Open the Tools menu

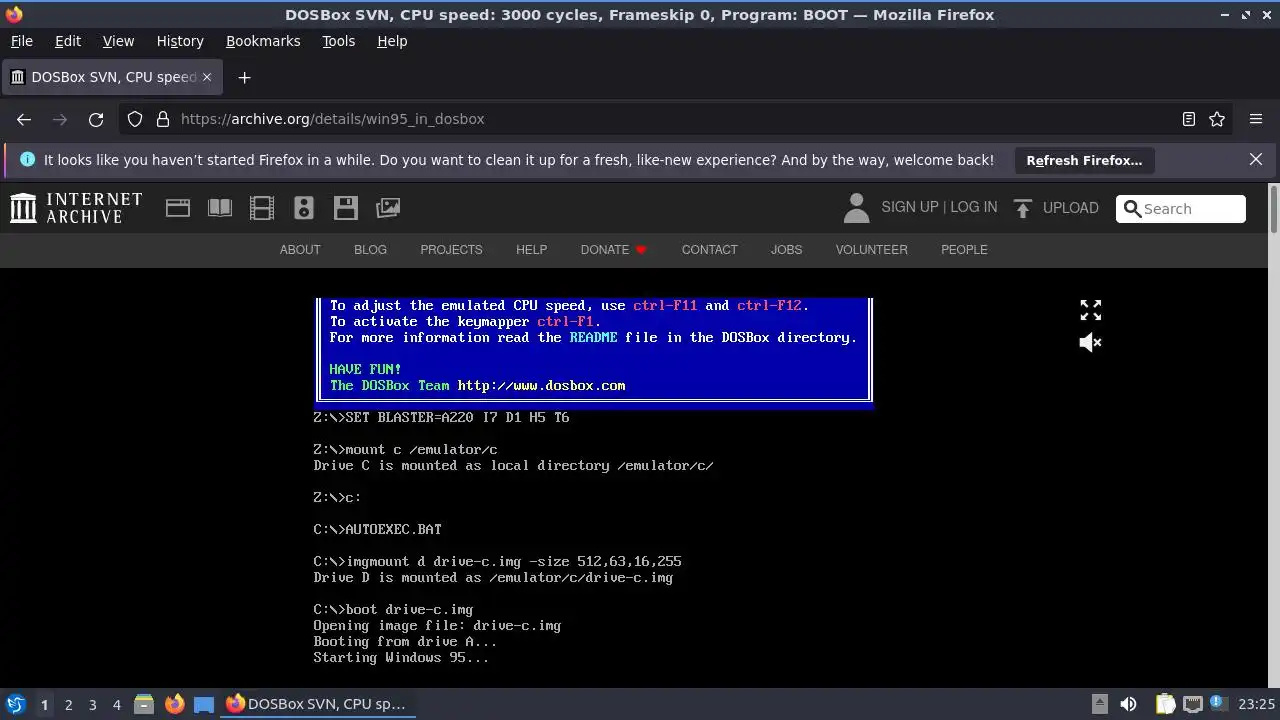coord(338,41)
